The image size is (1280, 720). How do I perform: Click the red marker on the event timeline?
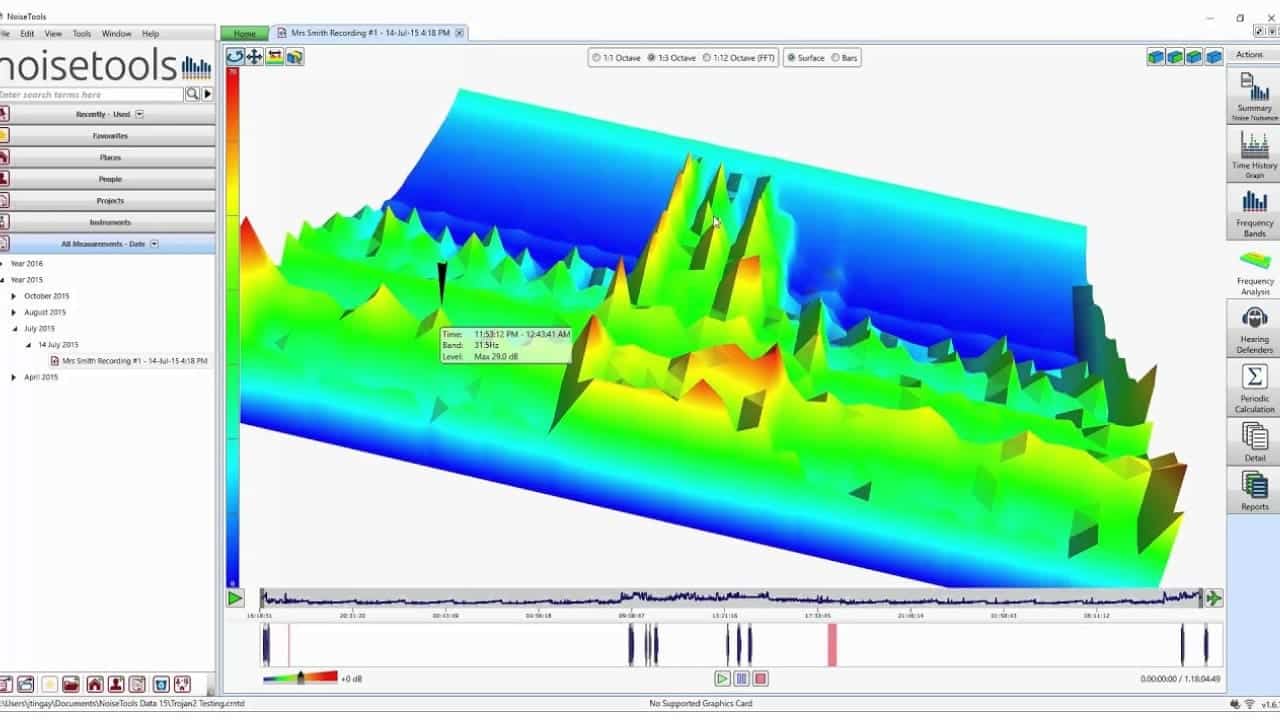[832, 645]
